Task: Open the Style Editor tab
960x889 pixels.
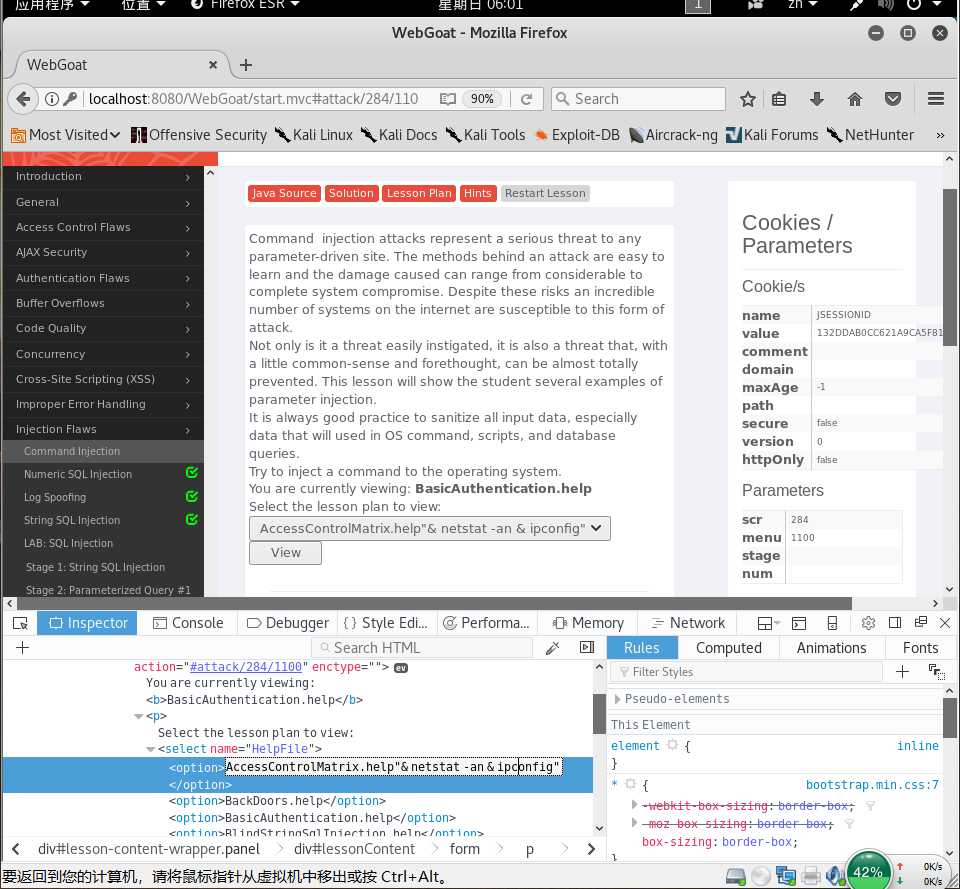Action: (386, 623)
